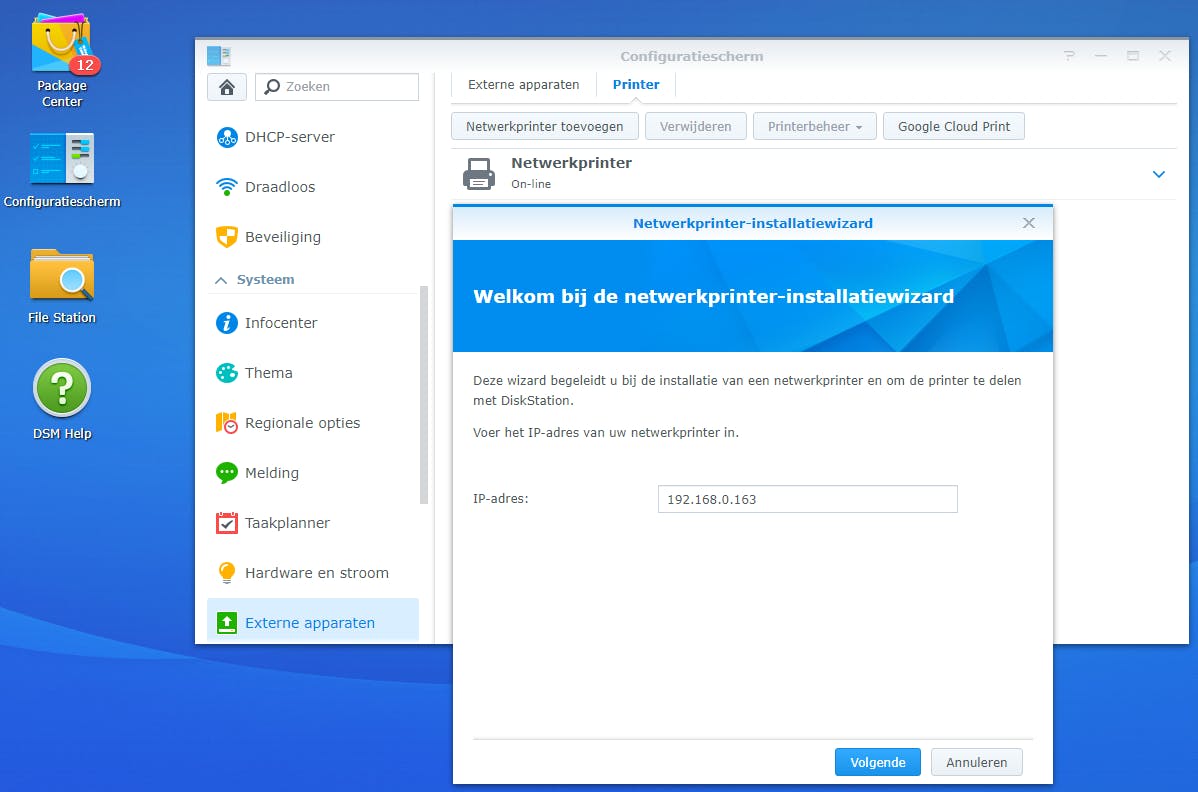Open Thema palette icon
The image size is (1198, 792).
tap(227, 373)
